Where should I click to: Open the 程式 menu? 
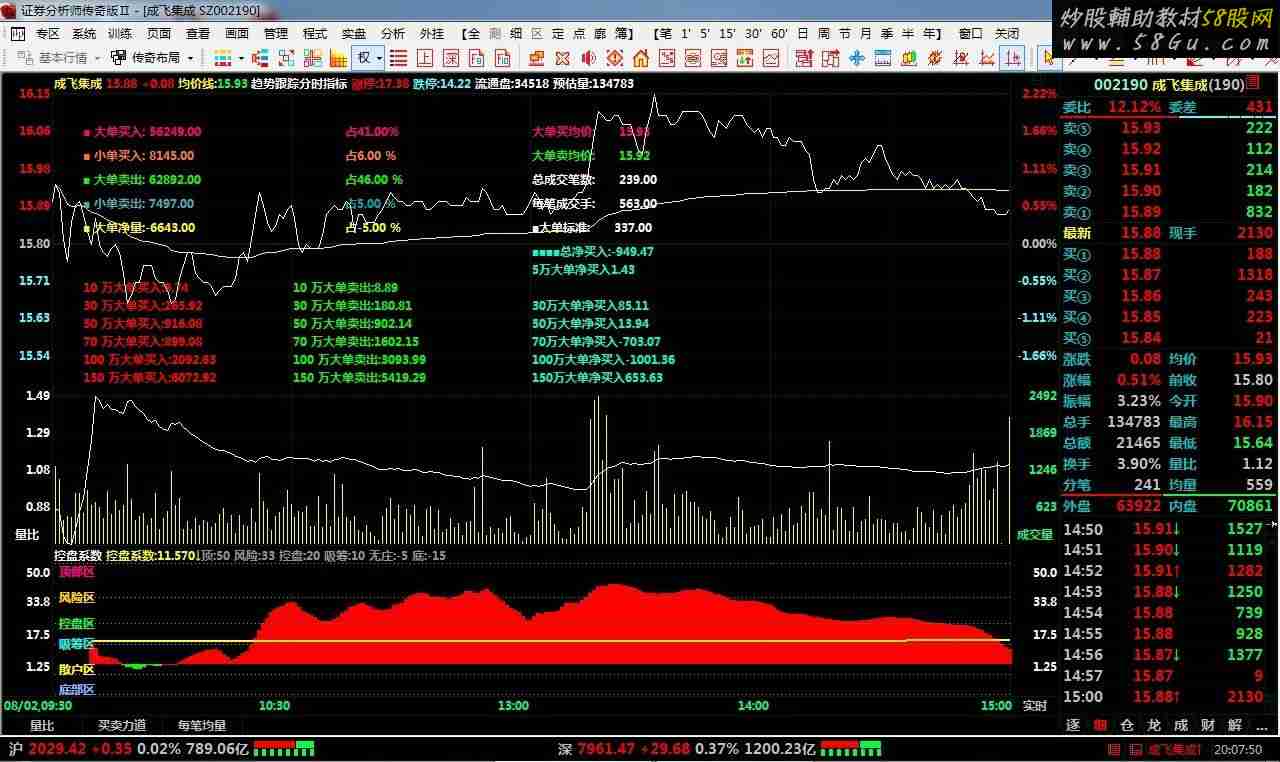(x=315, y=33)
